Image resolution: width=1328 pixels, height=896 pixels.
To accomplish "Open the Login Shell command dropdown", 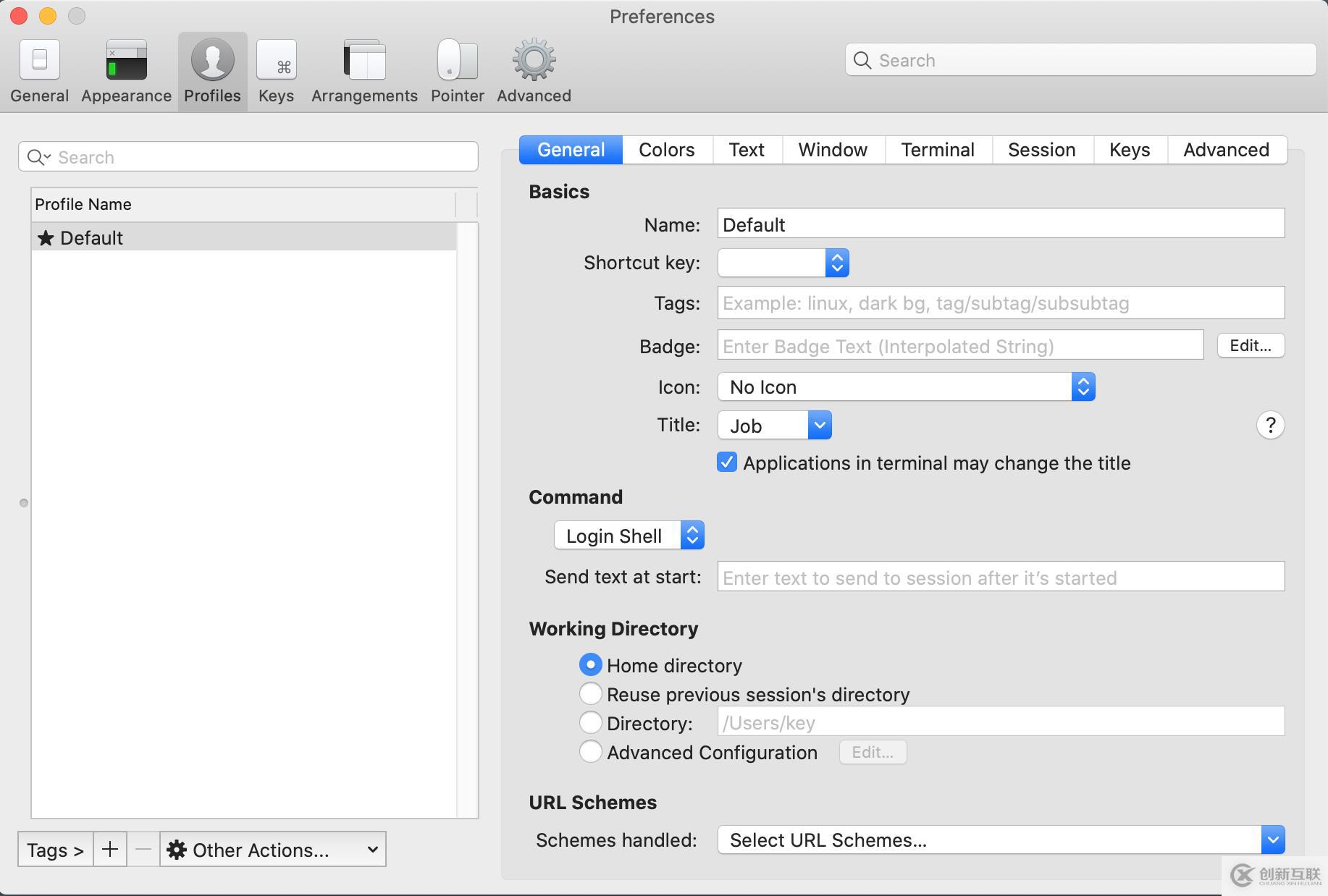I will pyautogui.click(x=628, y=536).
